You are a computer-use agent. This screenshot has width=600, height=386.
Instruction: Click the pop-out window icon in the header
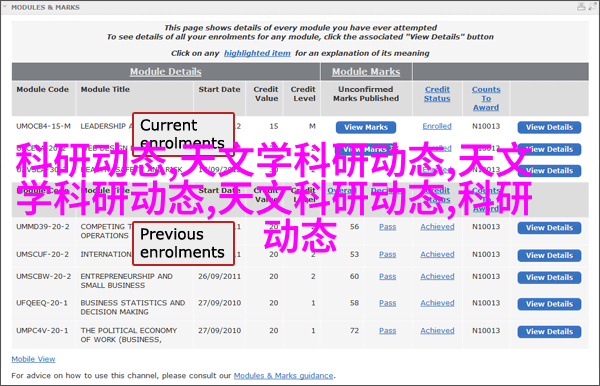tap(592, 6)
